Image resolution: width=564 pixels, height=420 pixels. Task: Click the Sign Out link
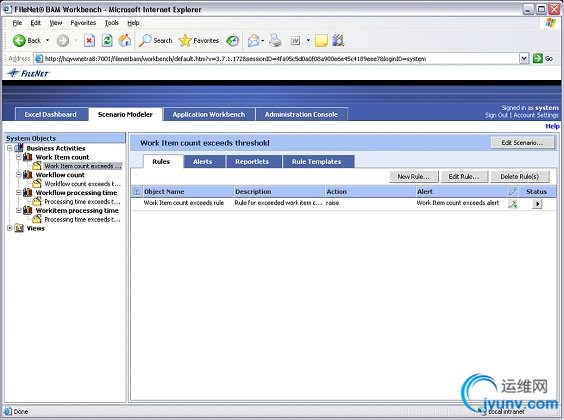(496, 115)
